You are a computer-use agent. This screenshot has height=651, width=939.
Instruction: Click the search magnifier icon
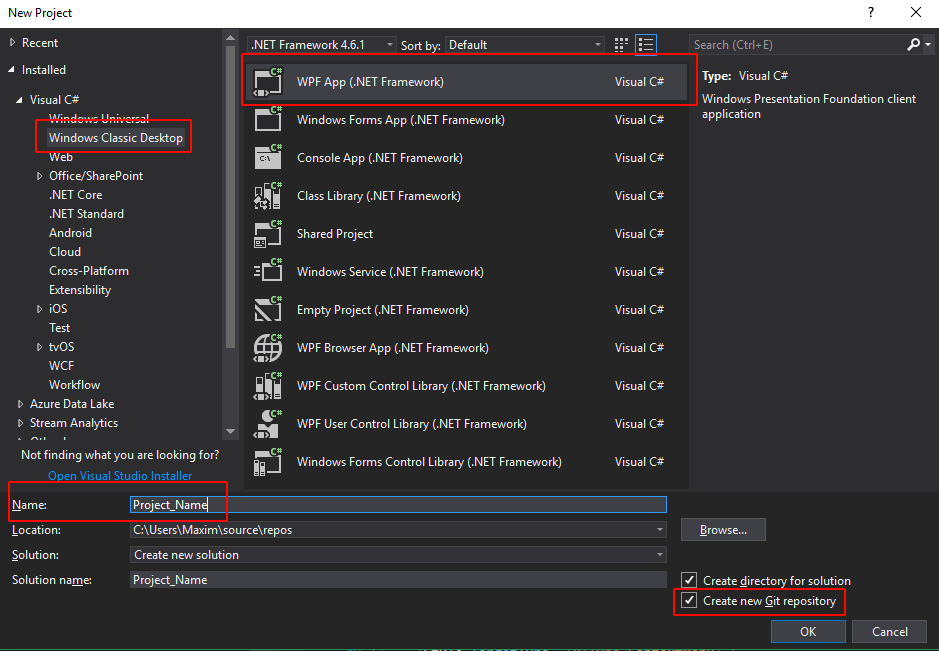pos(913,44)
